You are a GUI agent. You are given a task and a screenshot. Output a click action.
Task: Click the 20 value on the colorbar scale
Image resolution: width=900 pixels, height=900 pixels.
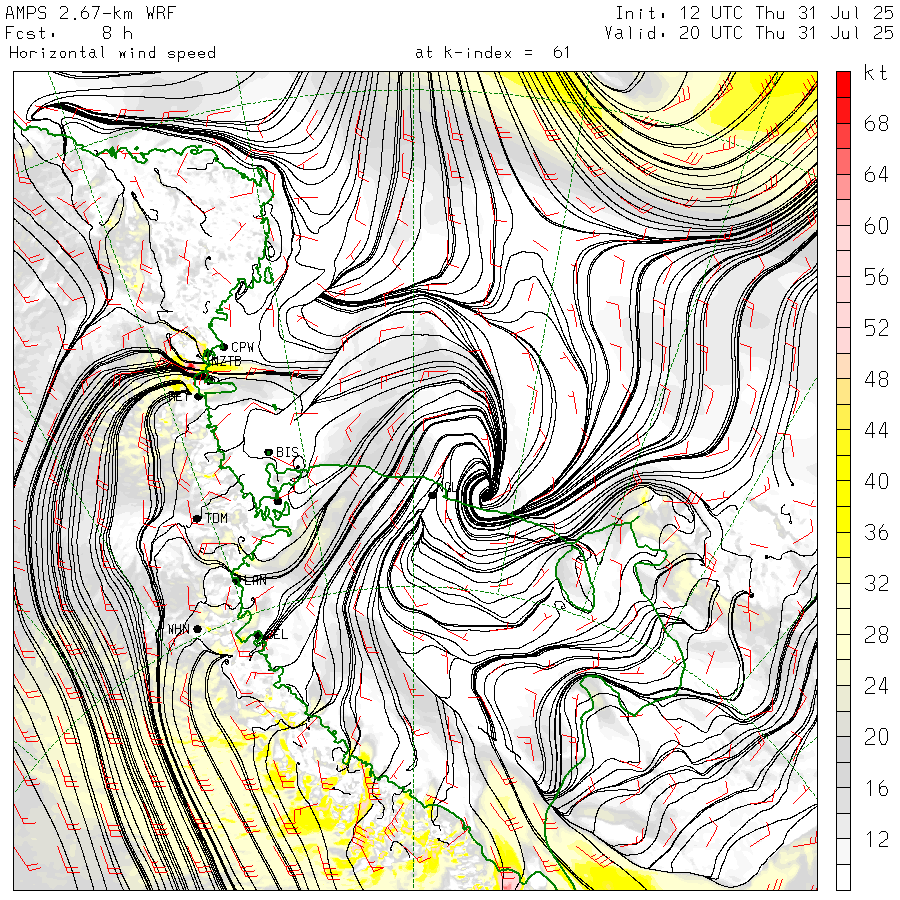876,737
